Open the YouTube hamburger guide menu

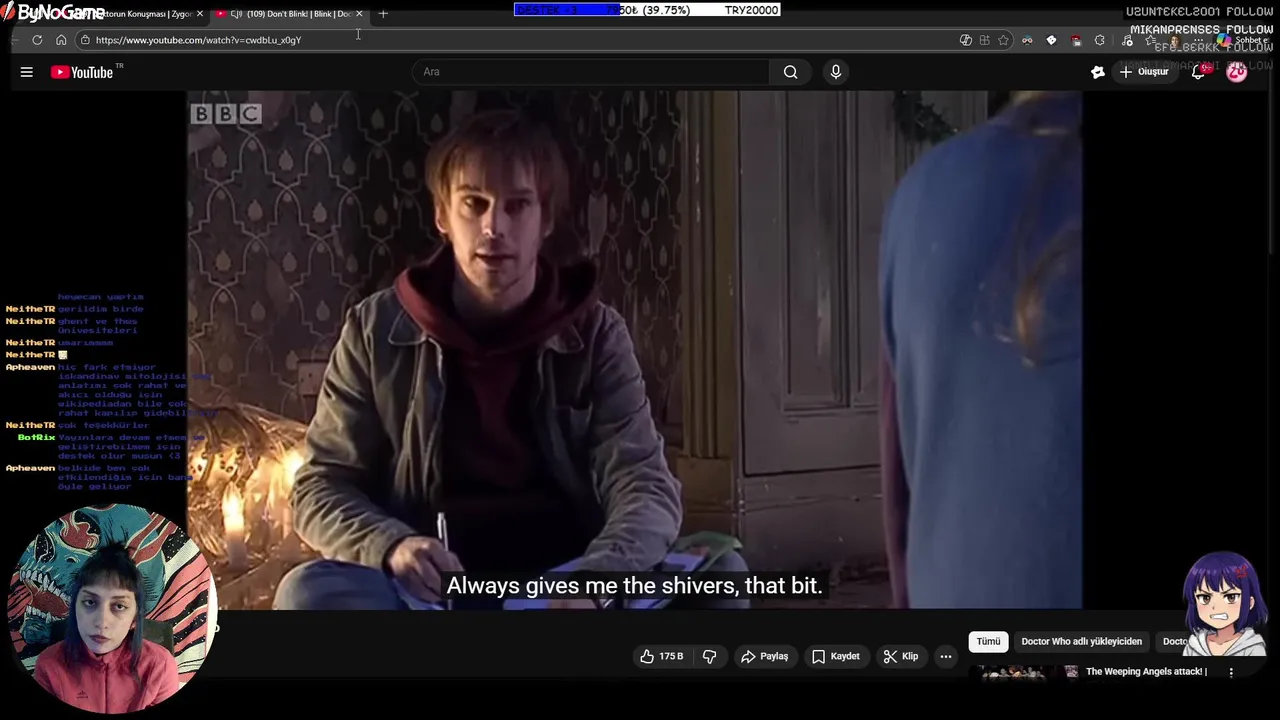coord(27,72)
